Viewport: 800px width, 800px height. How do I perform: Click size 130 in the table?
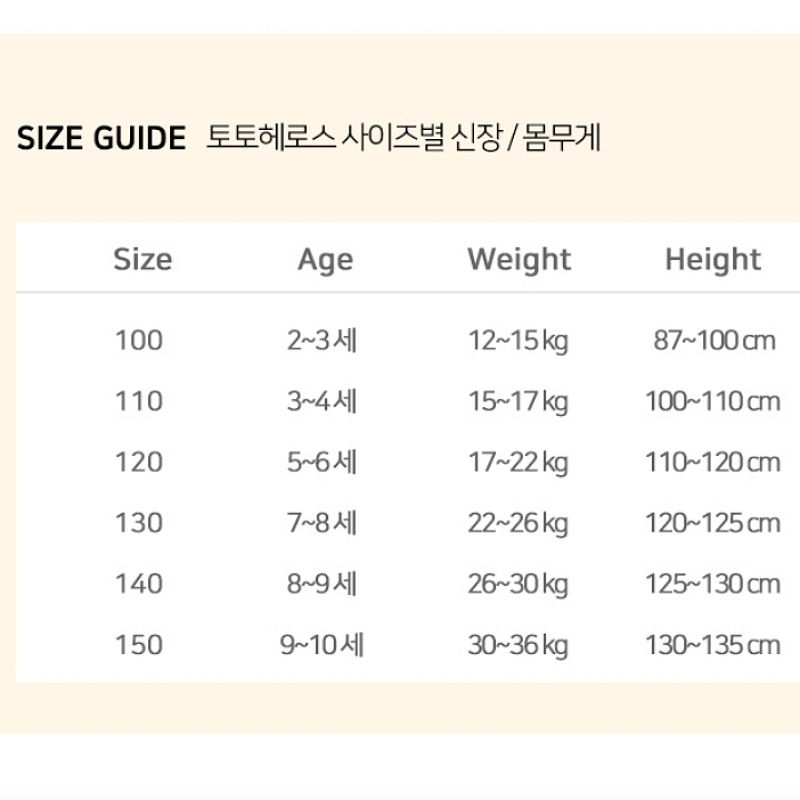[139, 523]
